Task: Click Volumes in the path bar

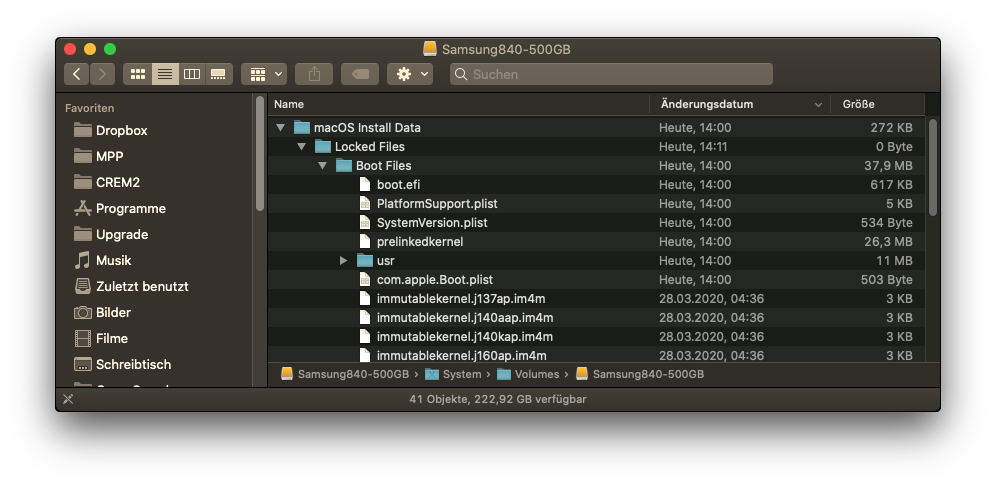Action: point(528,375)
